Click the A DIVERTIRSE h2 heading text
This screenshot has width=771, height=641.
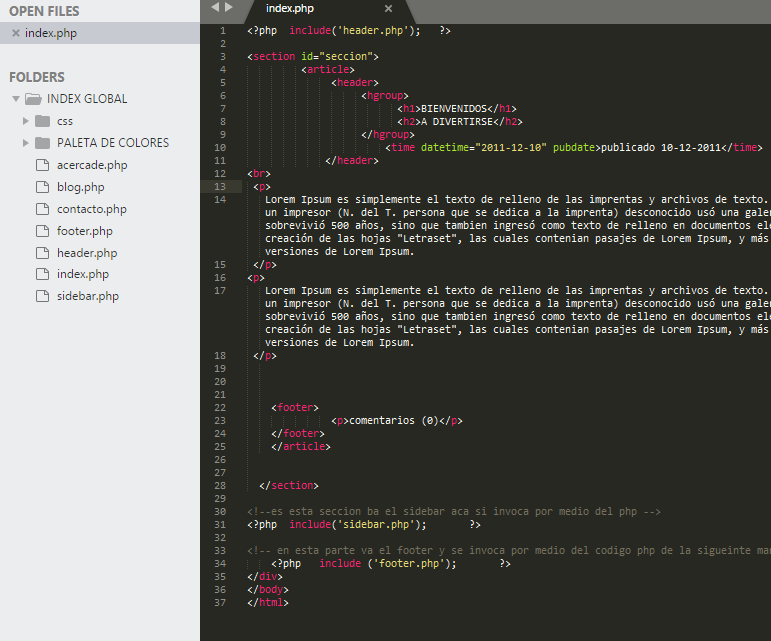coord(457,121)
